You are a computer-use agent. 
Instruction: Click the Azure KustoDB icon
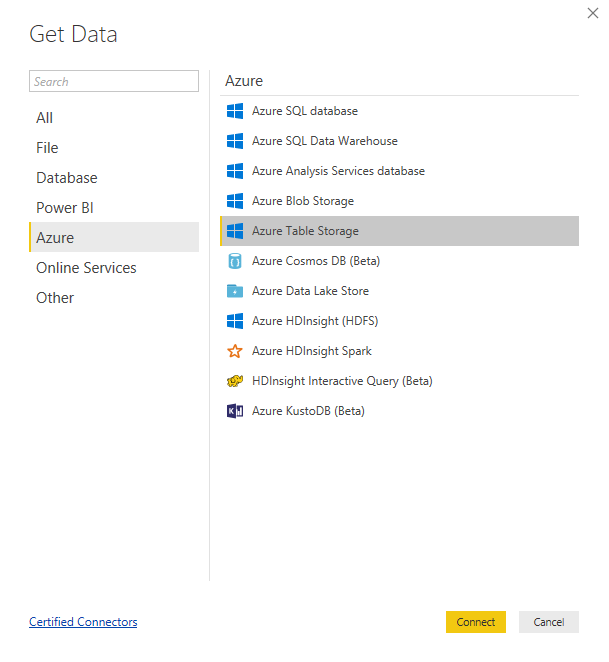point(235,411)
